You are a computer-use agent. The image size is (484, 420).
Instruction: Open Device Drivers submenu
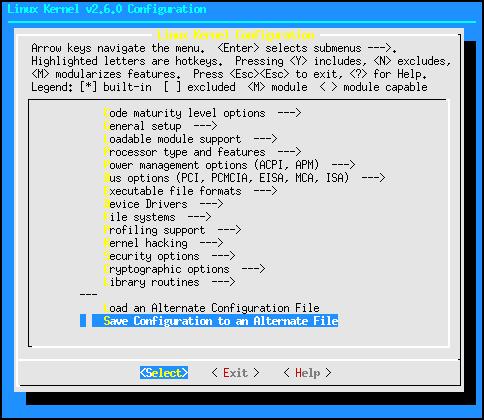tap(163, 204)
